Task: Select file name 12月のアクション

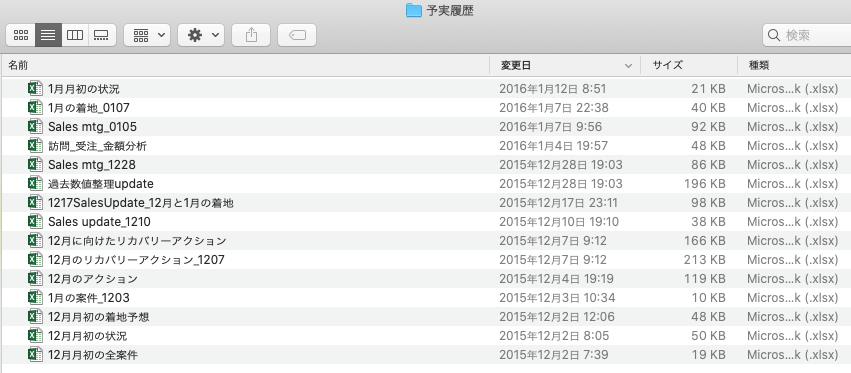Action: tap(93, 279)
